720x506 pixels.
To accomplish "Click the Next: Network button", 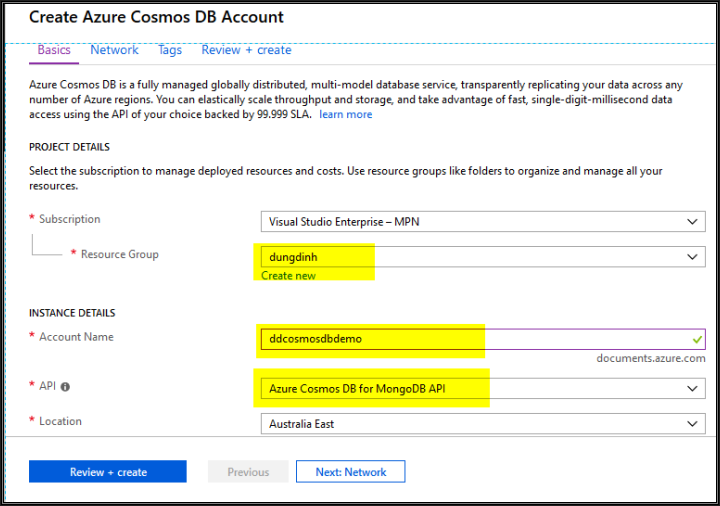I will (351, 472).
